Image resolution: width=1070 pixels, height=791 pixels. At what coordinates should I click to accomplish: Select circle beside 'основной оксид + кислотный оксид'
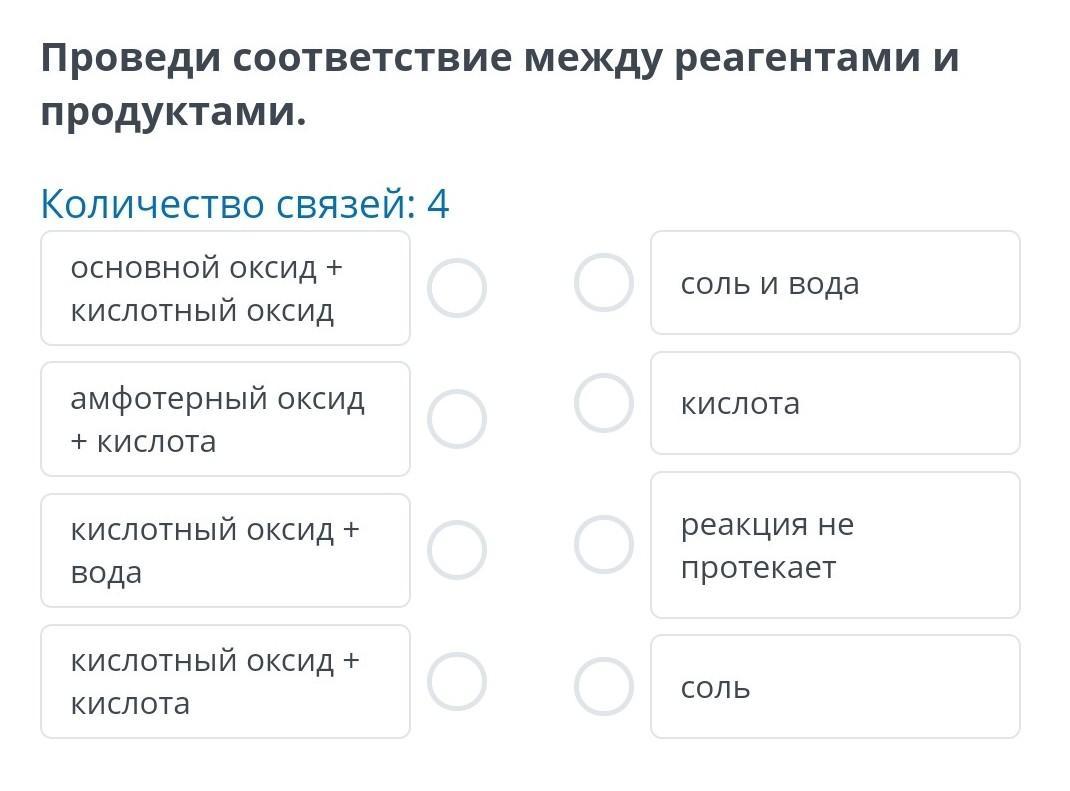pos(457,288)
